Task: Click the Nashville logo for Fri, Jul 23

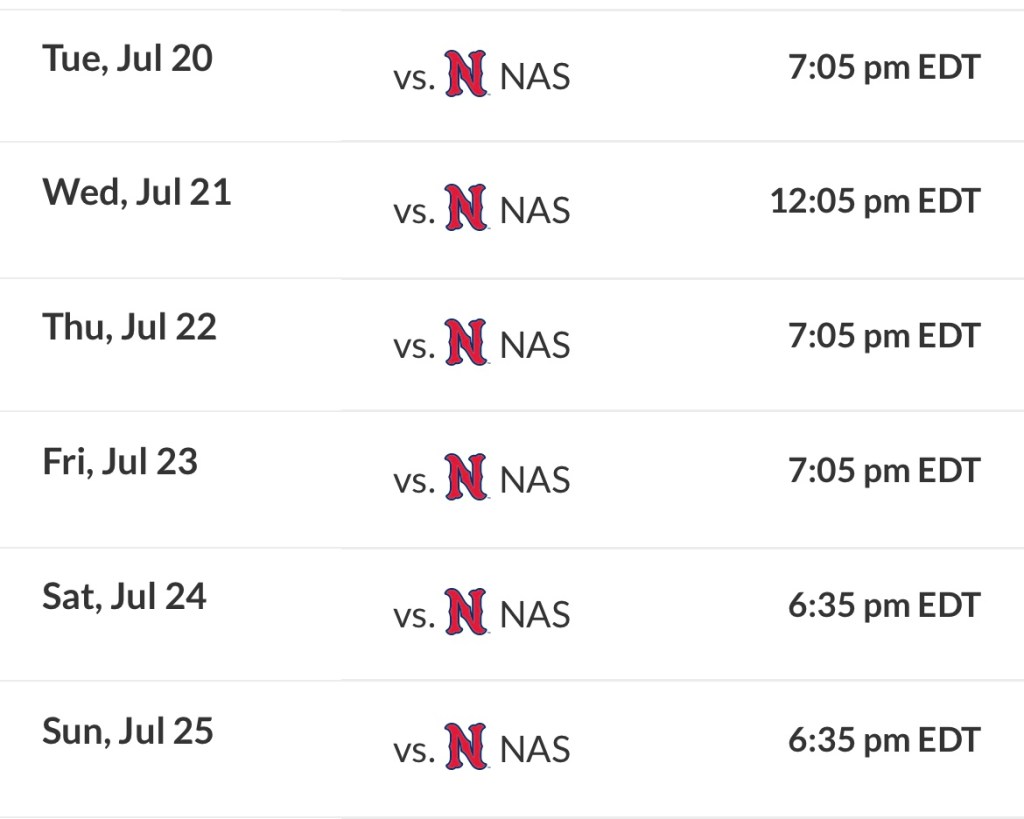Action: [466, 478]
